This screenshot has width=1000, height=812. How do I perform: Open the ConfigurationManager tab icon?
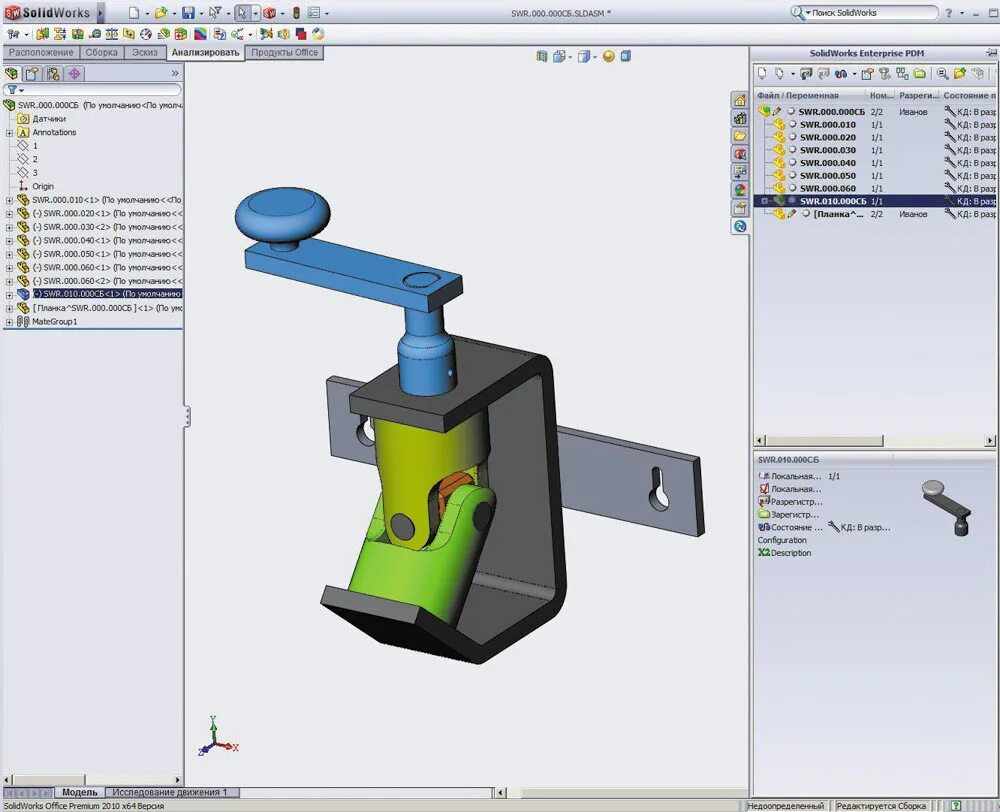[53, 73]
